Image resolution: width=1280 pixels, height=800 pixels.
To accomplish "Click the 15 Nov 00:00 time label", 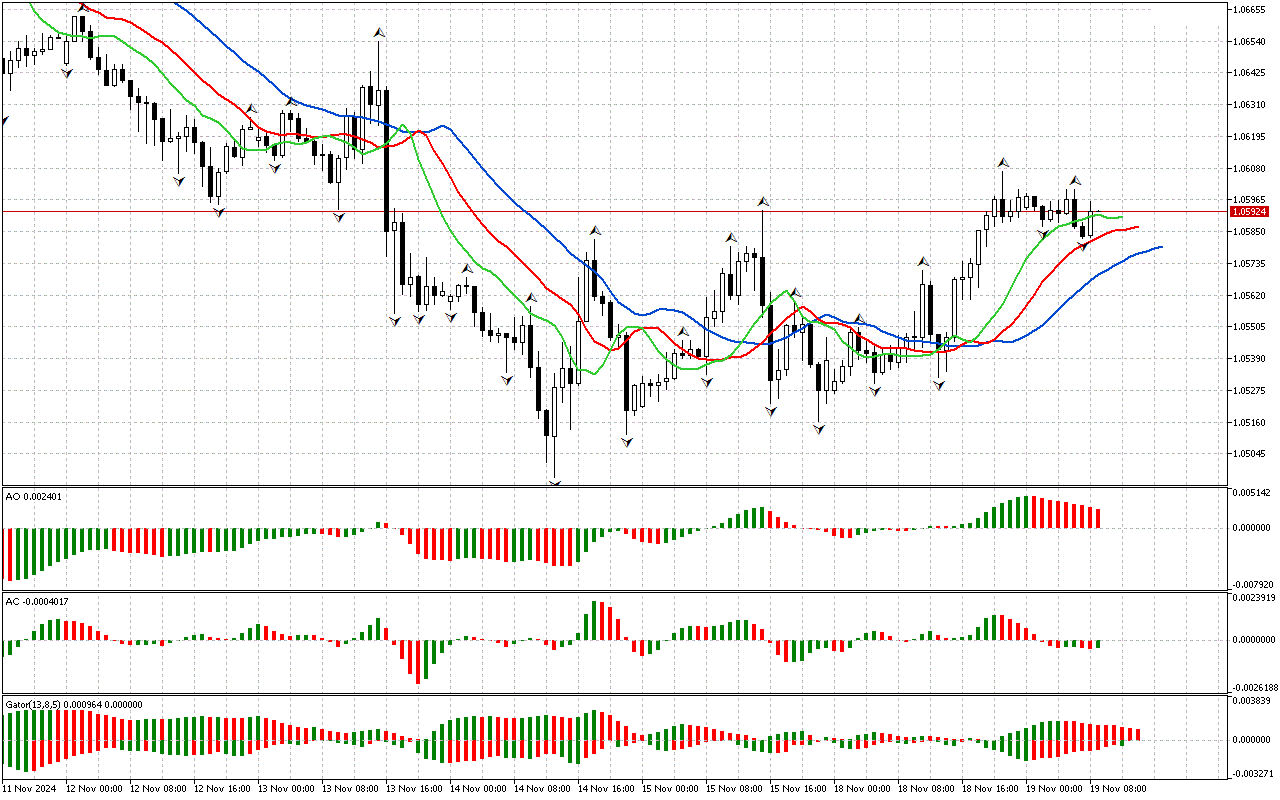I will (x=669, y=789).
